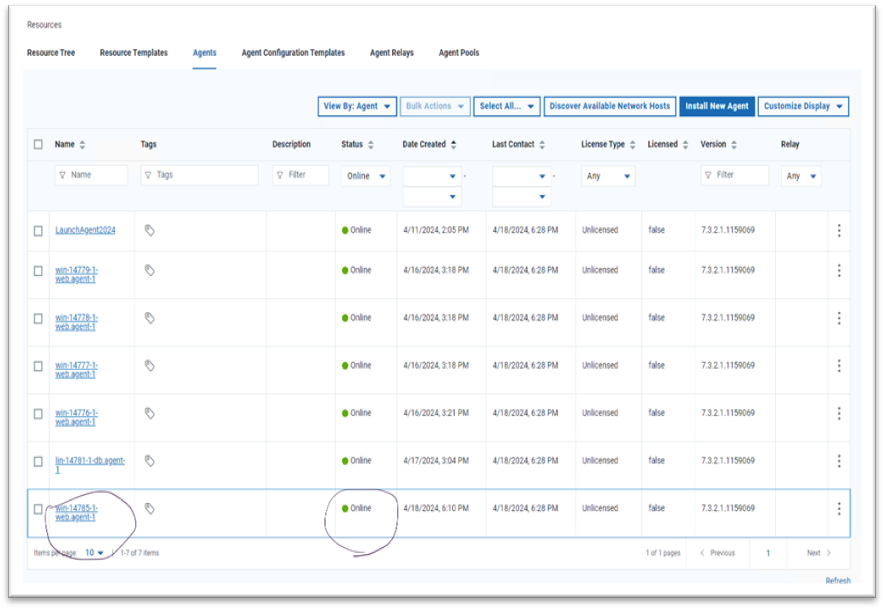The image size is (885, 610).
Task: Sort by the Name column arrows
Action: (x=82, y=145)
